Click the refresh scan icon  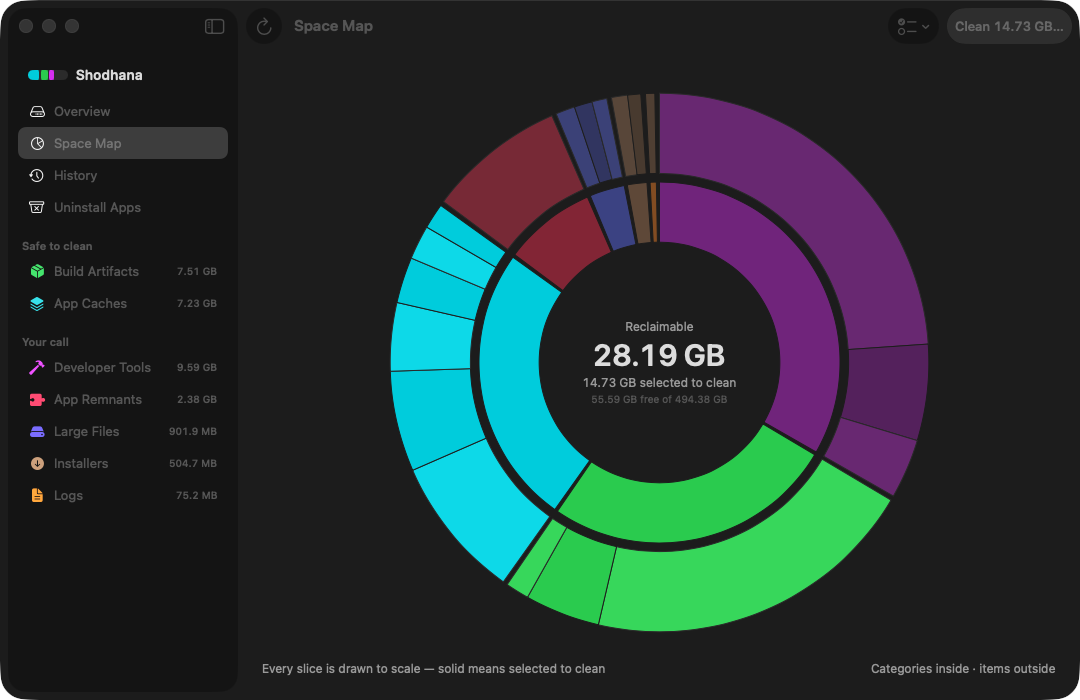pyautogui.click(x=264, y=26)
